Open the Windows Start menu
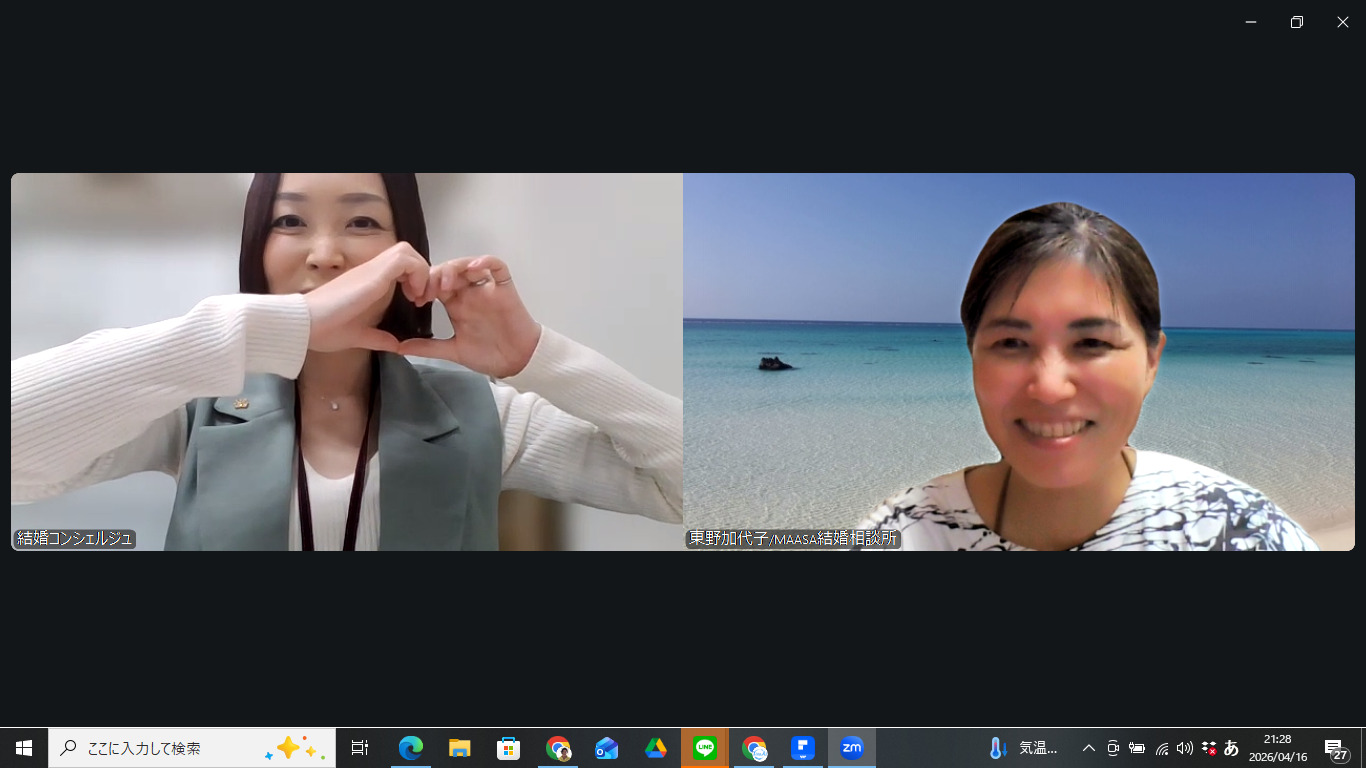This screenshot has height=768, width=1366. click(24, 748)
